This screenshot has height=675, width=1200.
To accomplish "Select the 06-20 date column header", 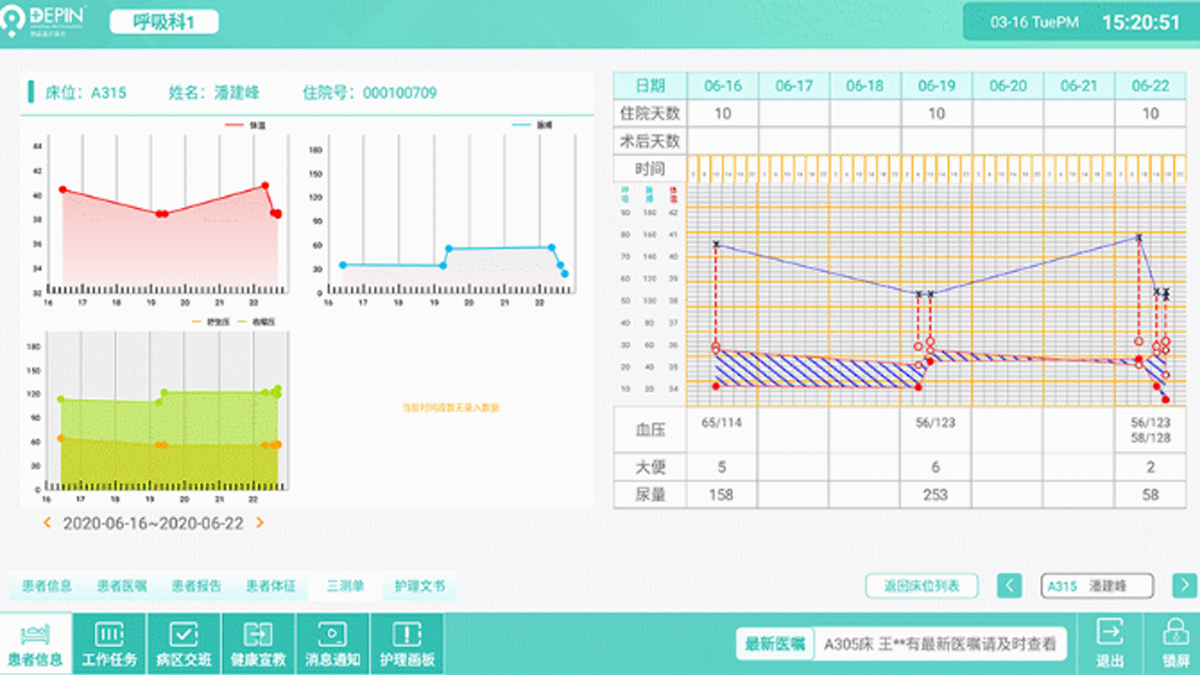I will tap(1008, 86).
